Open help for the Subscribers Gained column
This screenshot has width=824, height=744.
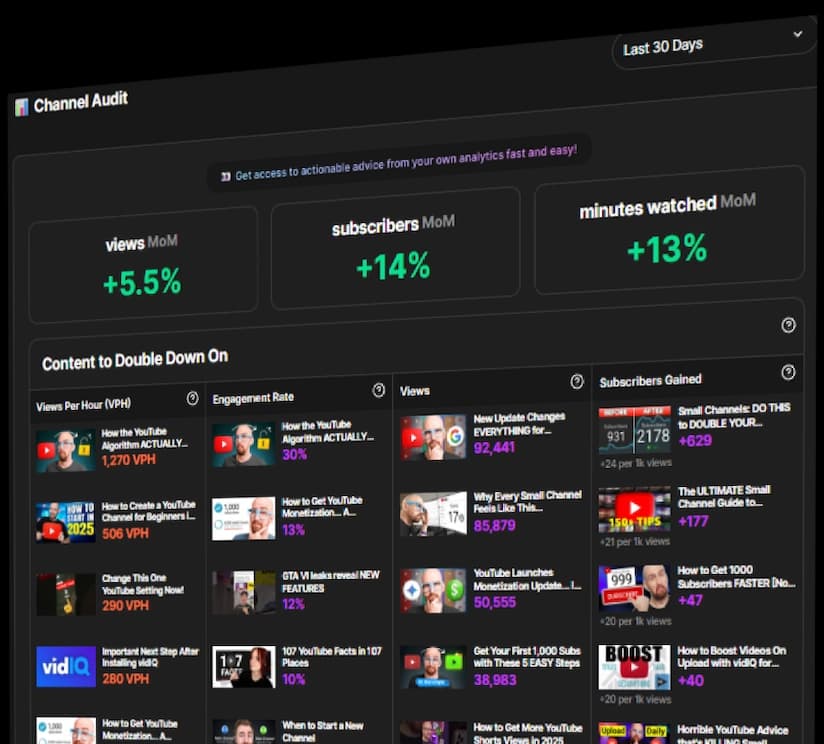[x=789, y=371]
